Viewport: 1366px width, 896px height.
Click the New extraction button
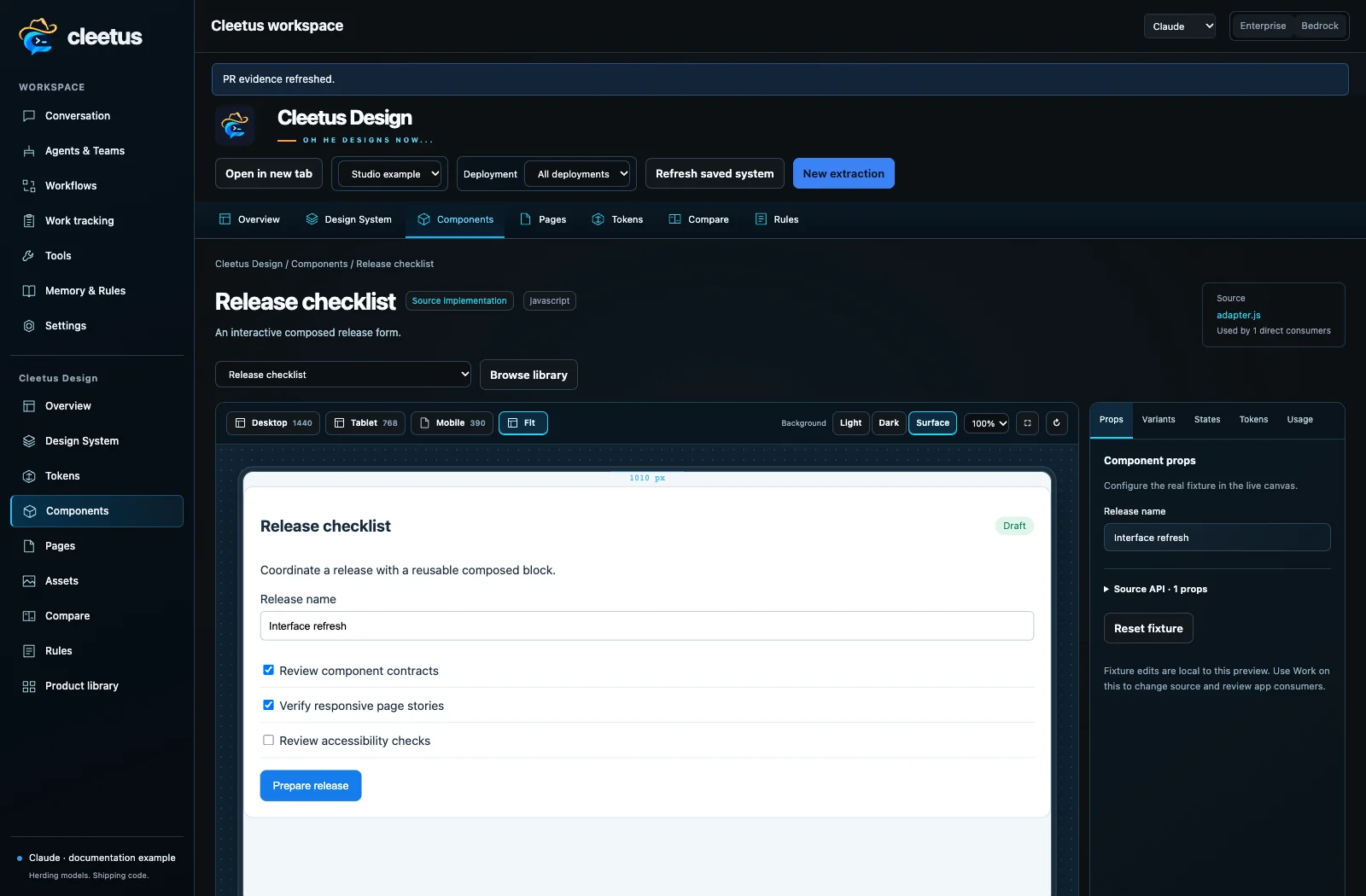click(844, 174)
